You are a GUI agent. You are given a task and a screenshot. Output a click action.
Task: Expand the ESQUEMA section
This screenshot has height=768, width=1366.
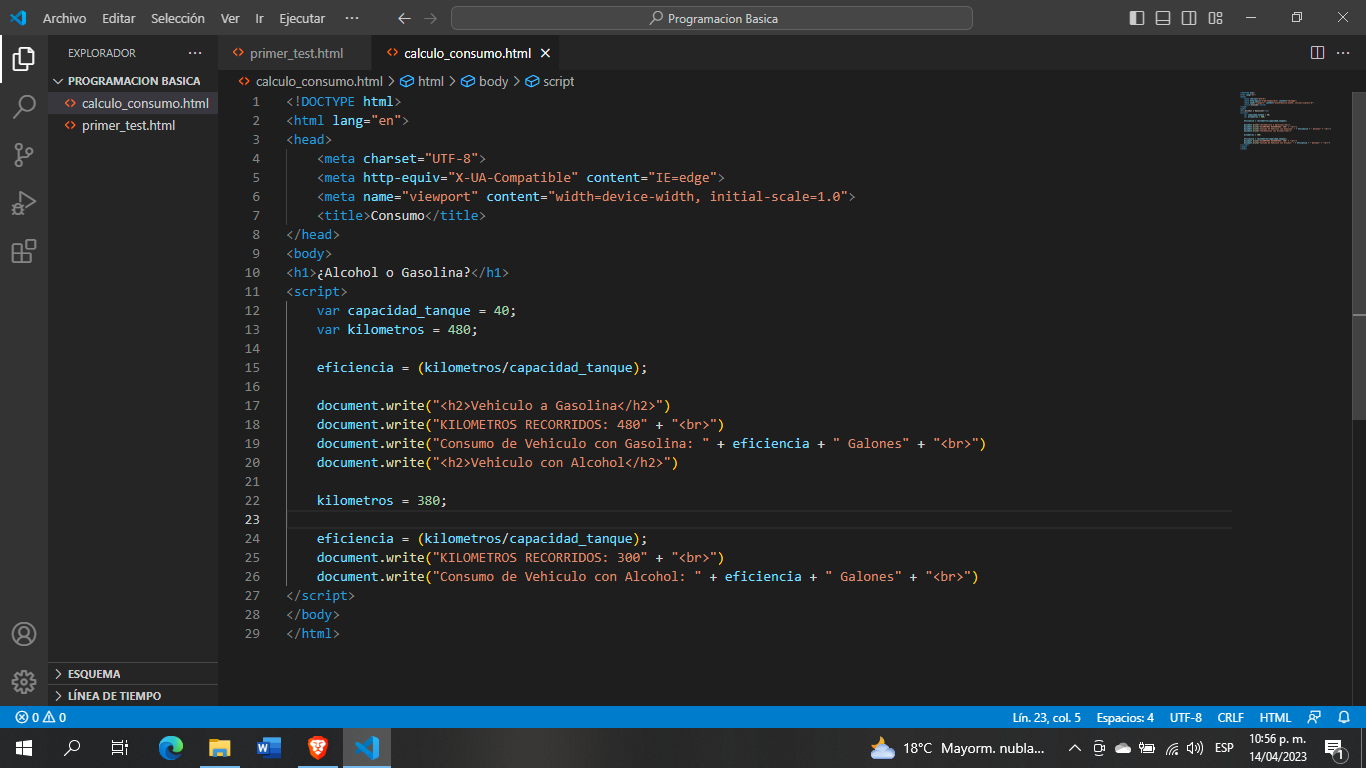(133, 674)
